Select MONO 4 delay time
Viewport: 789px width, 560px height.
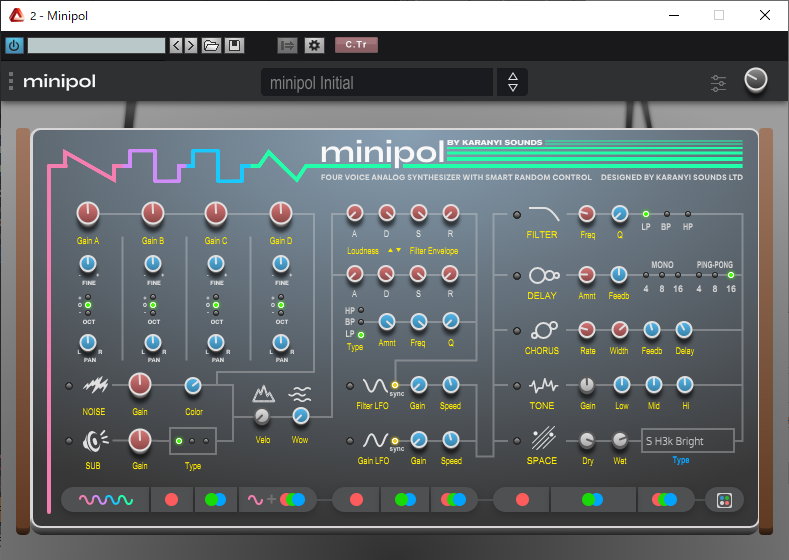tap(646, 275)
